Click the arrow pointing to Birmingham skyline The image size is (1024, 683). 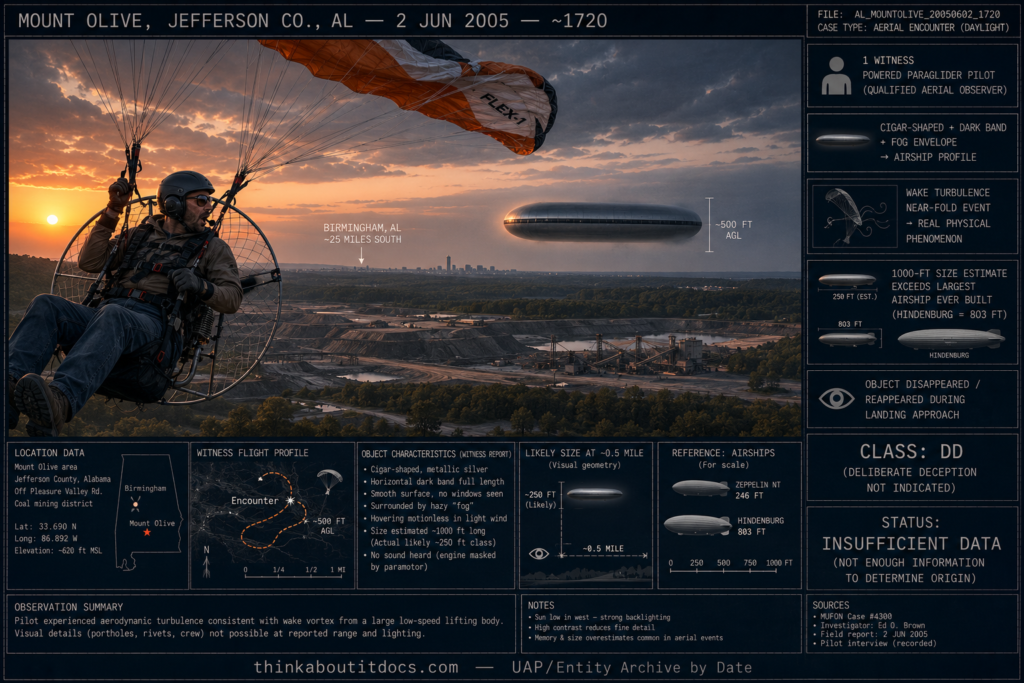pos(361,256)
